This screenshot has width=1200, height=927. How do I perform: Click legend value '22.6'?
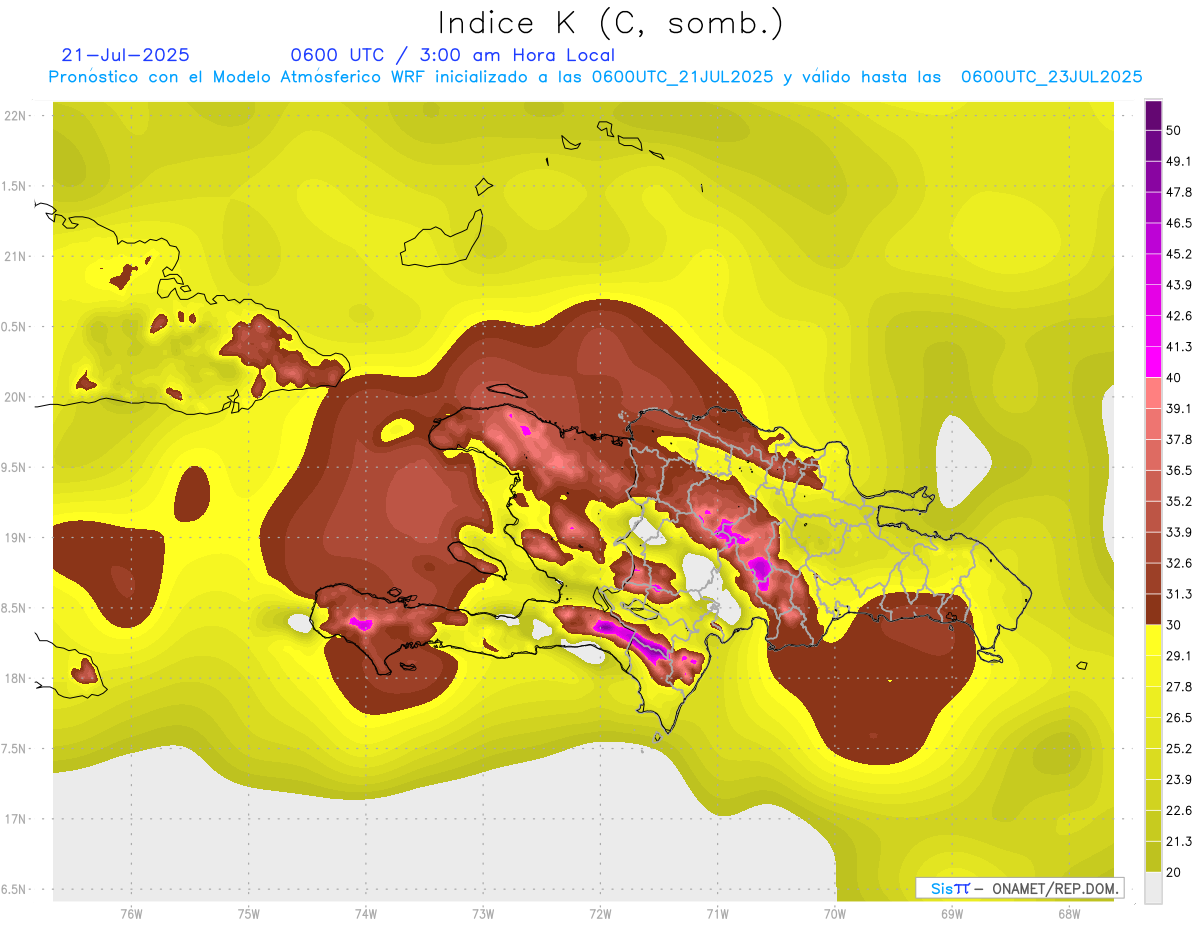coord(1178,811)
